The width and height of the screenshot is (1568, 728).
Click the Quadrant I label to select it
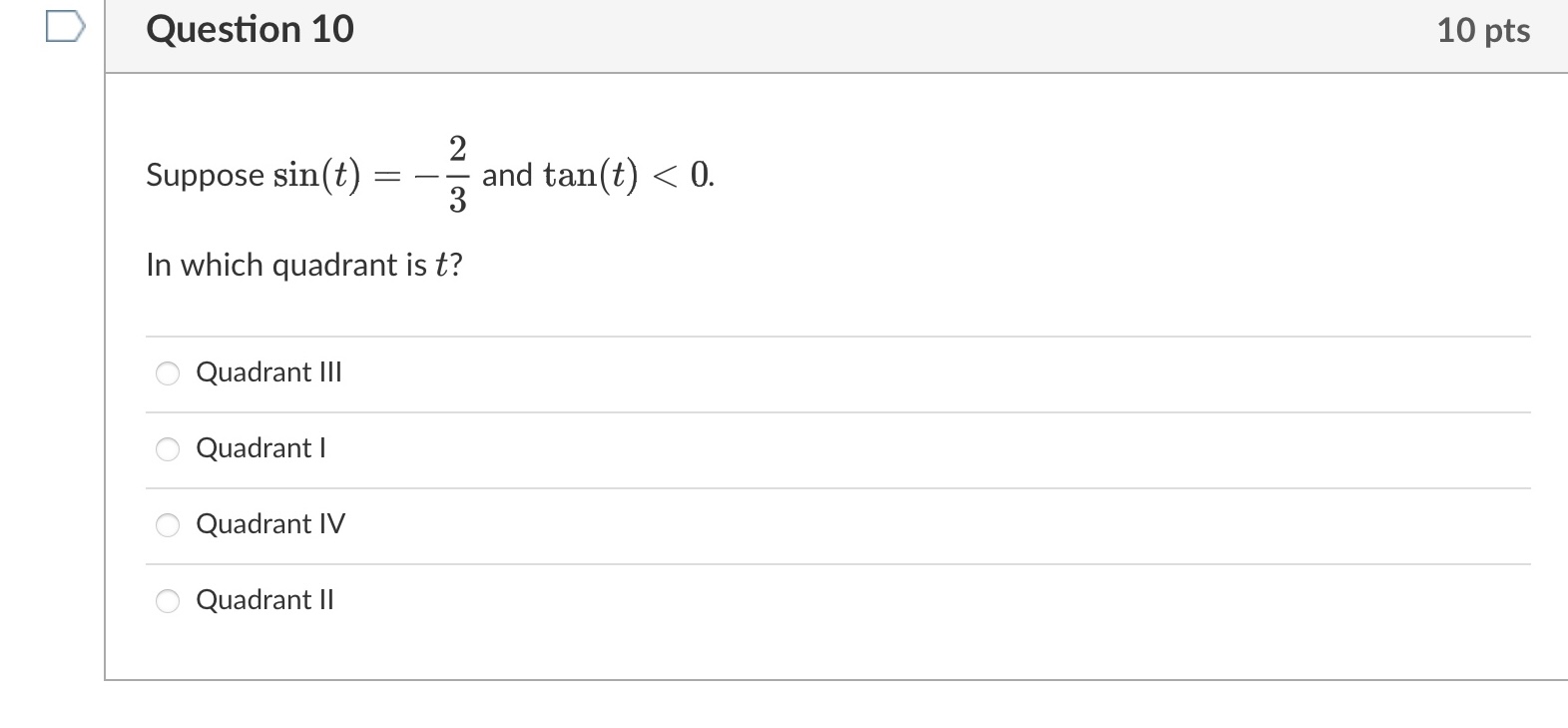click(x=261, y=448)
